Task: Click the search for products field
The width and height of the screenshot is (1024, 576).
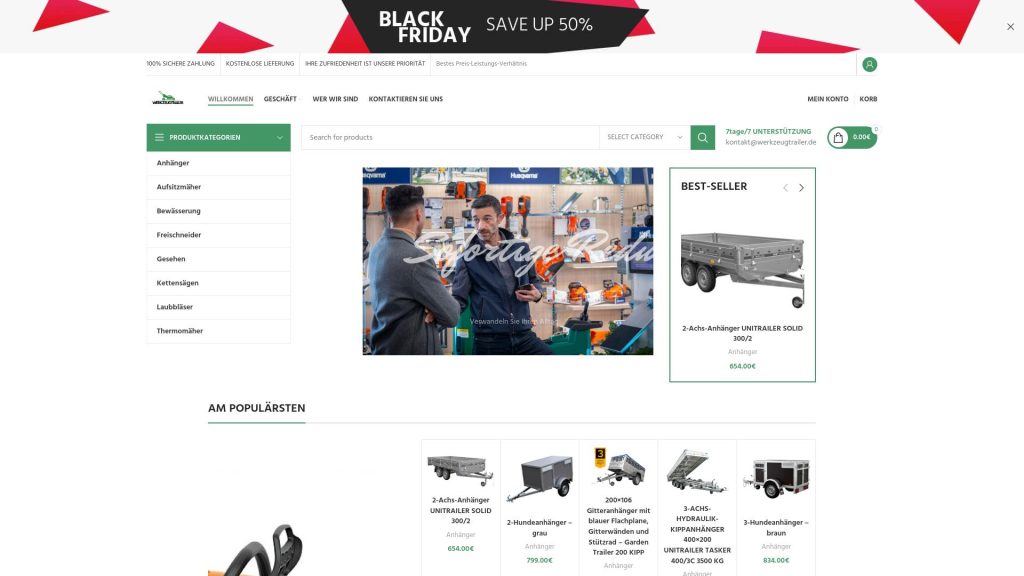Action: click(450, 137)
